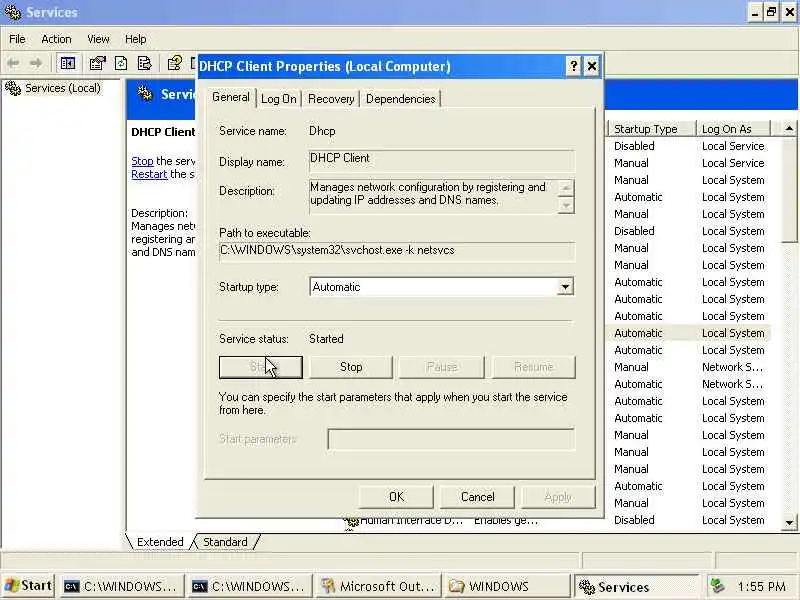Image resolution: width=800 pixels, height=600 pixels.
Task: Open the Help menu
Action: coord(135,39)
